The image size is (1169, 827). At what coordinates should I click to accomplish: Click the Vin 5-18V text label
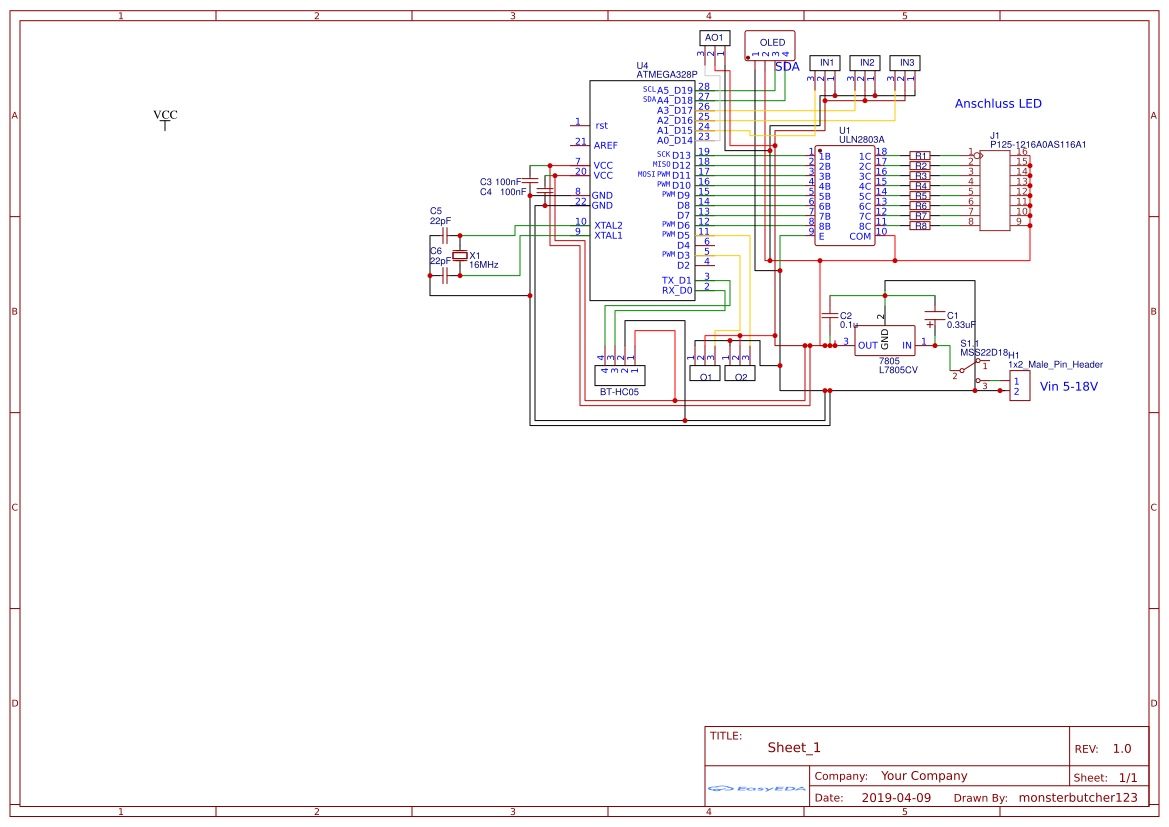point(1068,386)
